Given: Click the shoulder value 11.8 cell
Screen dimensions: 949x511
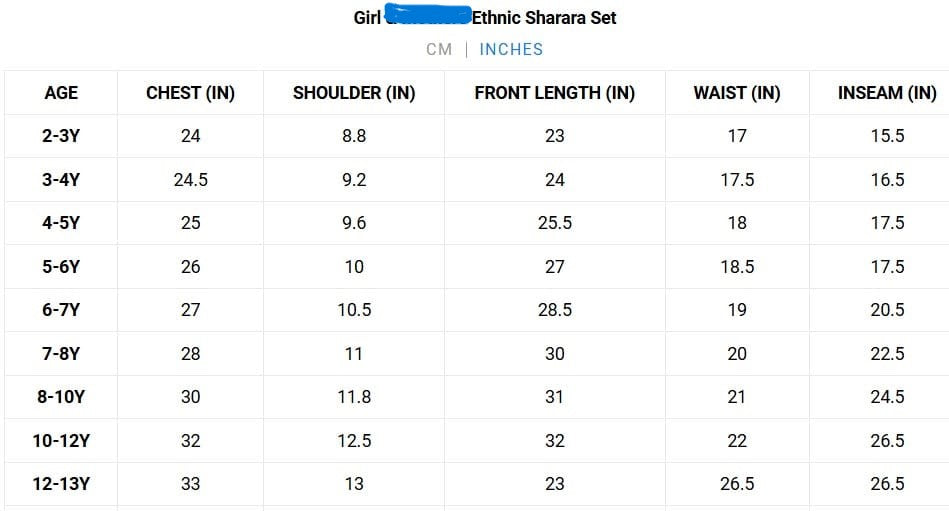Looking at the screenshot, I should point(354,397).
